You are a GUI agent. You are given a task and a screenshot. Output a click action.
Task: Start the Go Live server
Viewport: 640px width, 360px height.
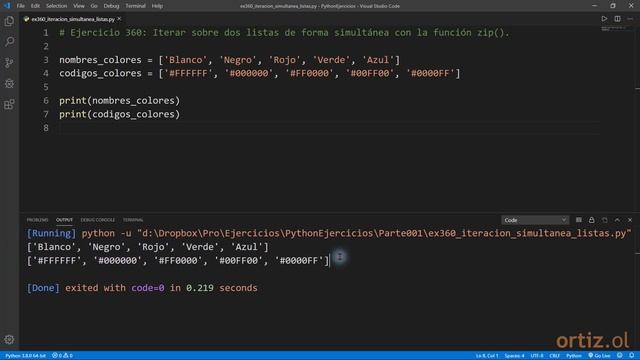(599, 356)
